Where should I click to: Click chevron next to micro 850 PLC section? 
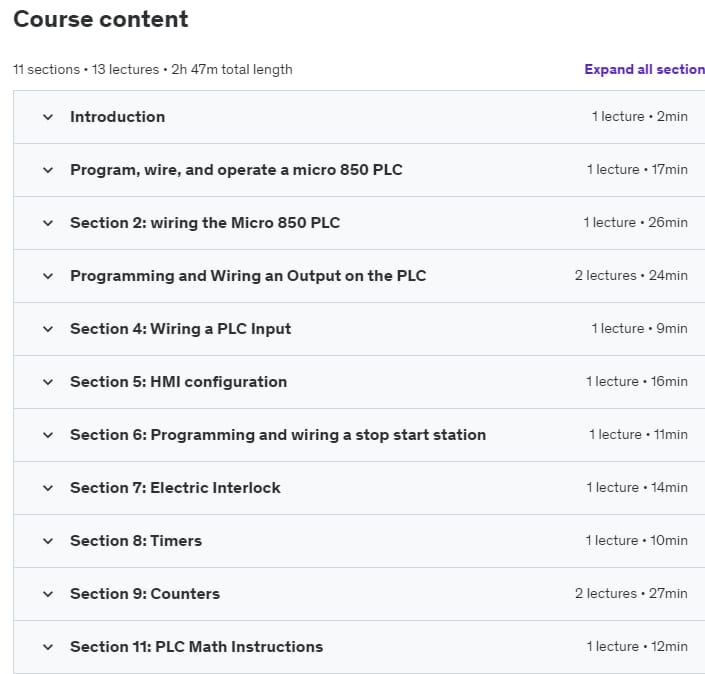[47, 170]
